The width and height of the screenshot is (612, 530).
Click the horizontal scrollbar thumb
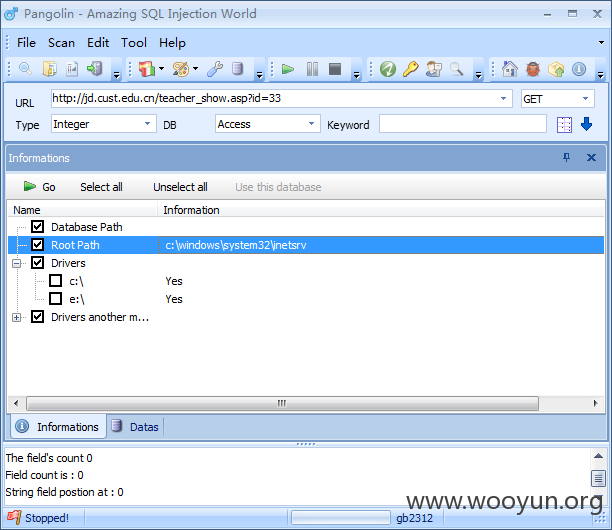click(282, 403)
